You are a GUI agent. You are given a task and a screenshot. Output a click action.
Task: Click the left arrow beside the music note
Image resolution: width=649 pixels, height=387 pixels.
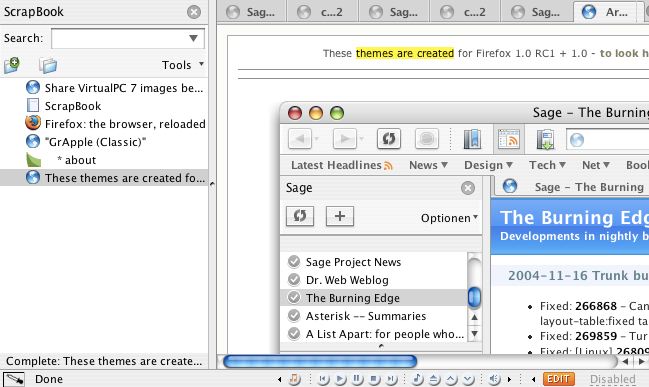[280, 379]
